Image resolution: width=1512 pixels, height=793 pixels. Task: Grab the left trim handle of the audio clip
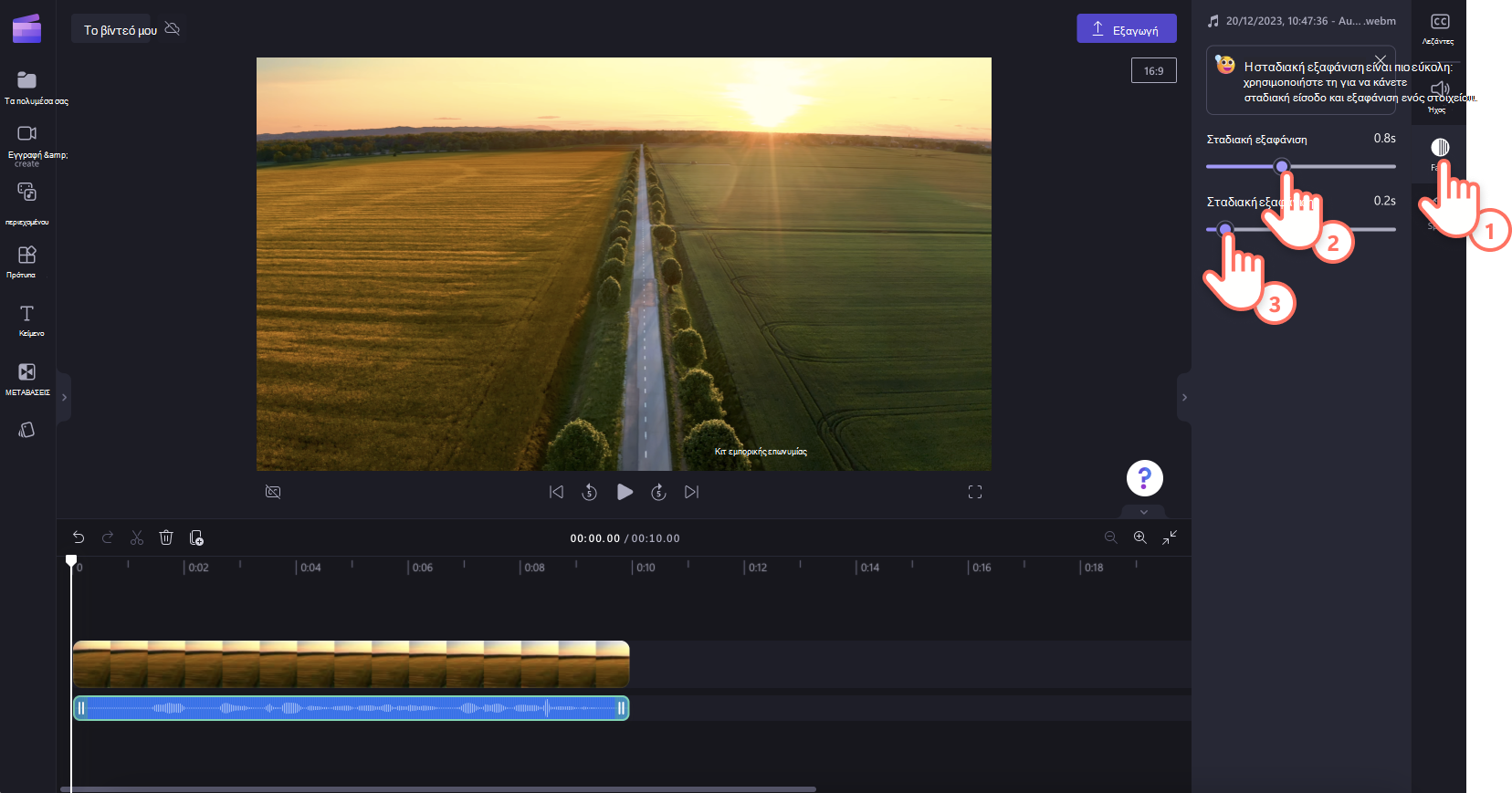point(80,708)
